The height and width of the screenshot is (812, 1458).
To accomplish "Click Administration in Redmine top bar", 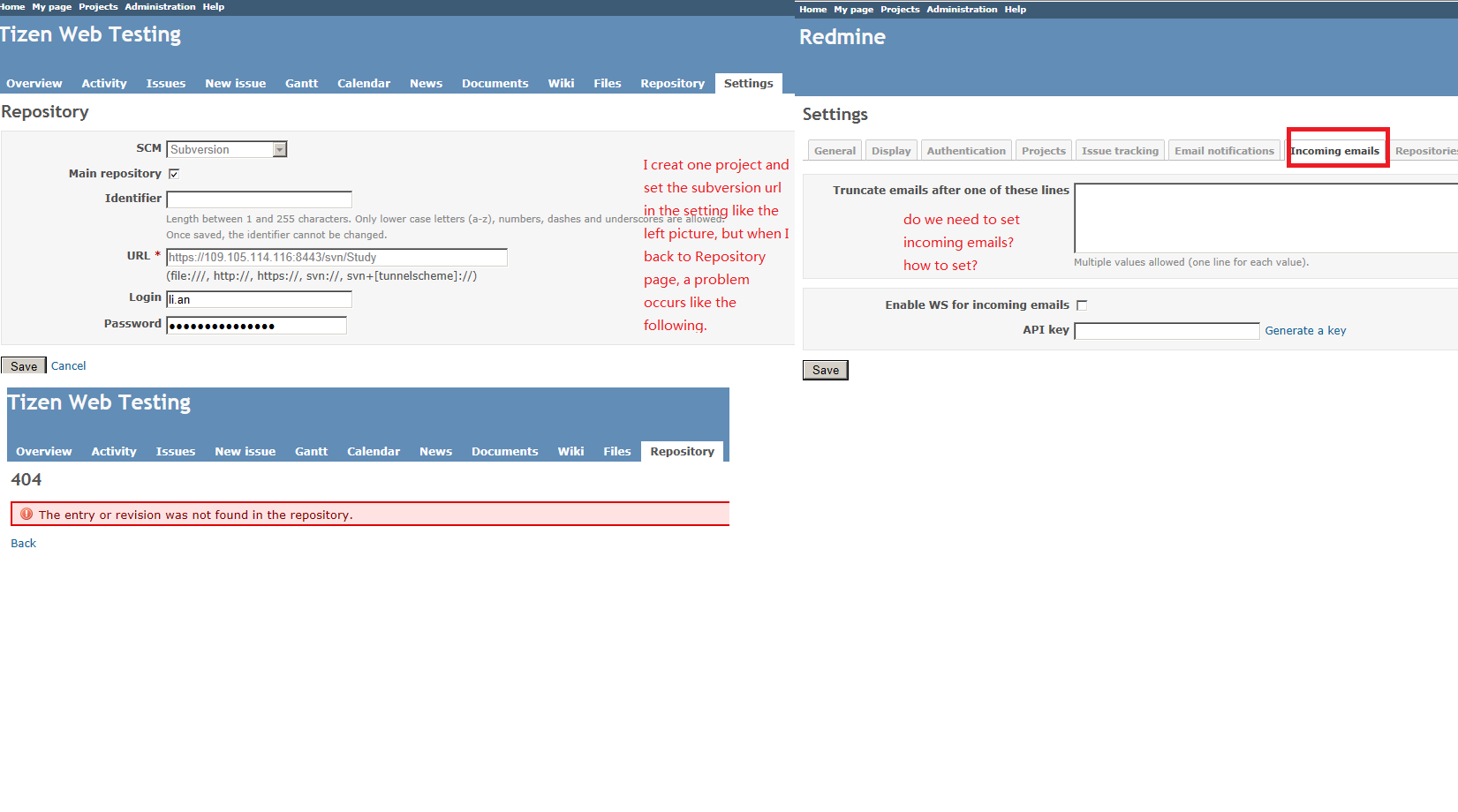I will (962, 9).
